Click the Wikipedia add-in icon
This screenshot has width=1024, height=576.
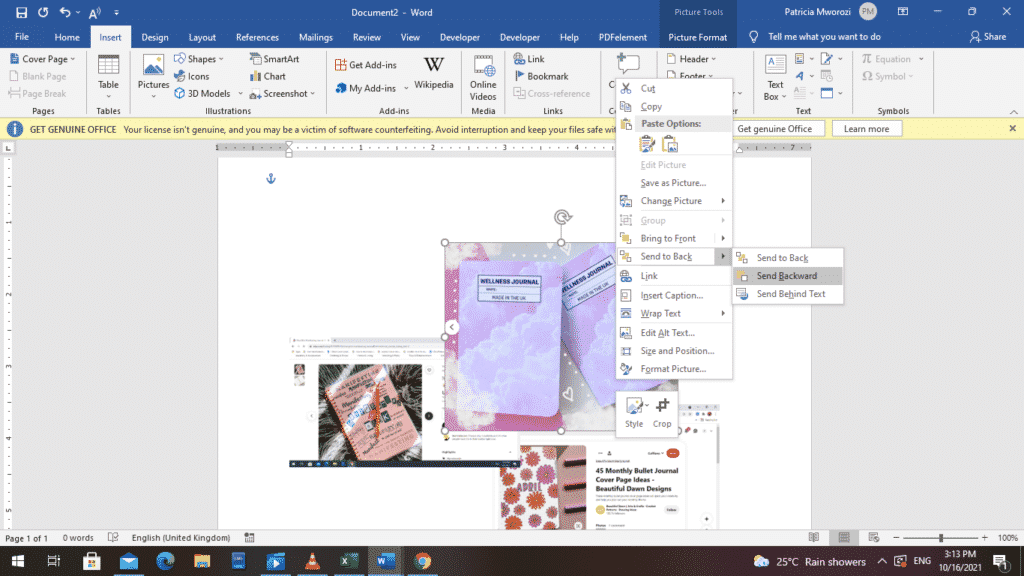click(x=433, y=70)
